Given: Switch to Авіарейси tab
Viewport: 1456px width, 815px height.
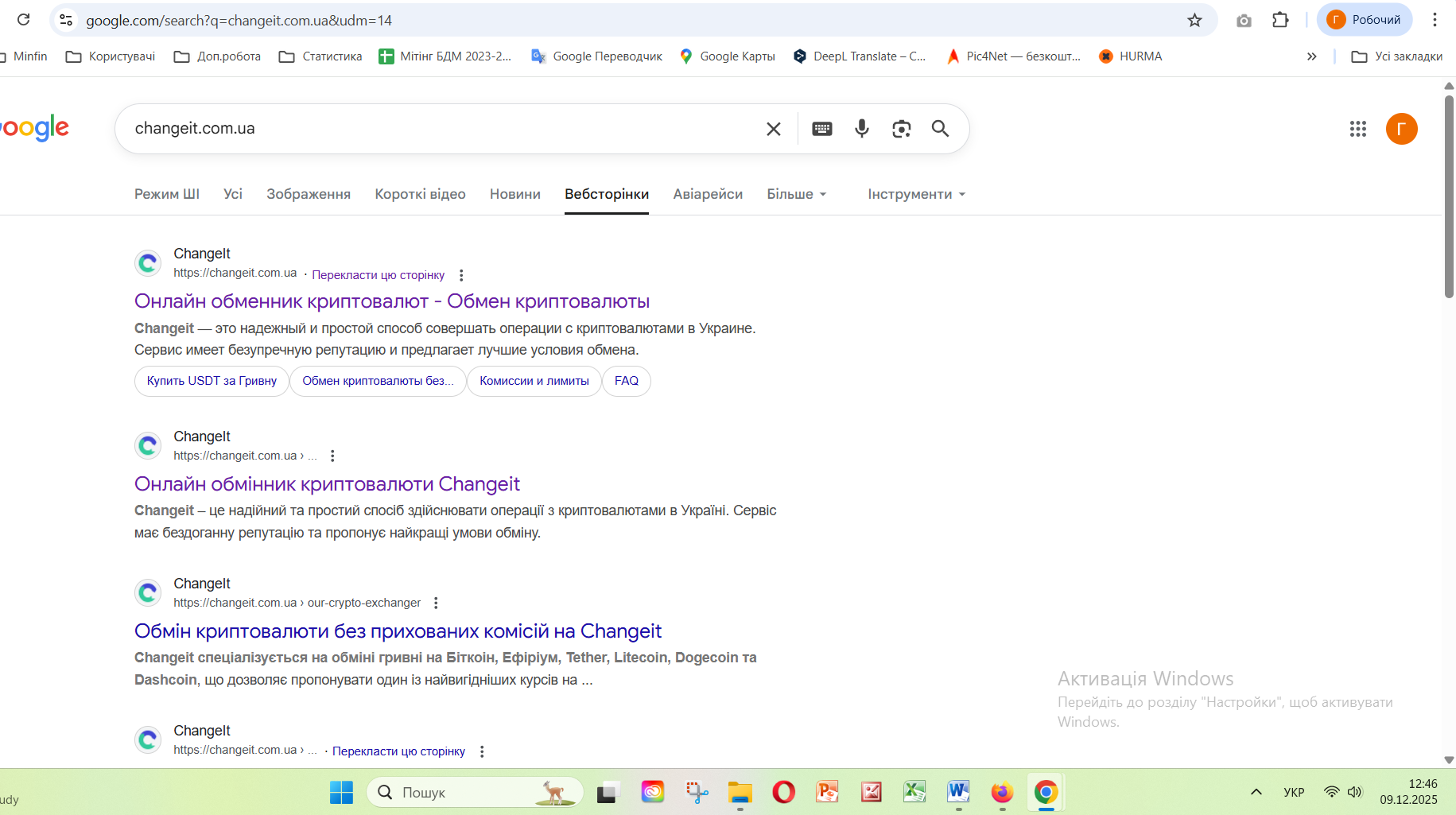Looking at the screenshot, I should coord(708,194).
